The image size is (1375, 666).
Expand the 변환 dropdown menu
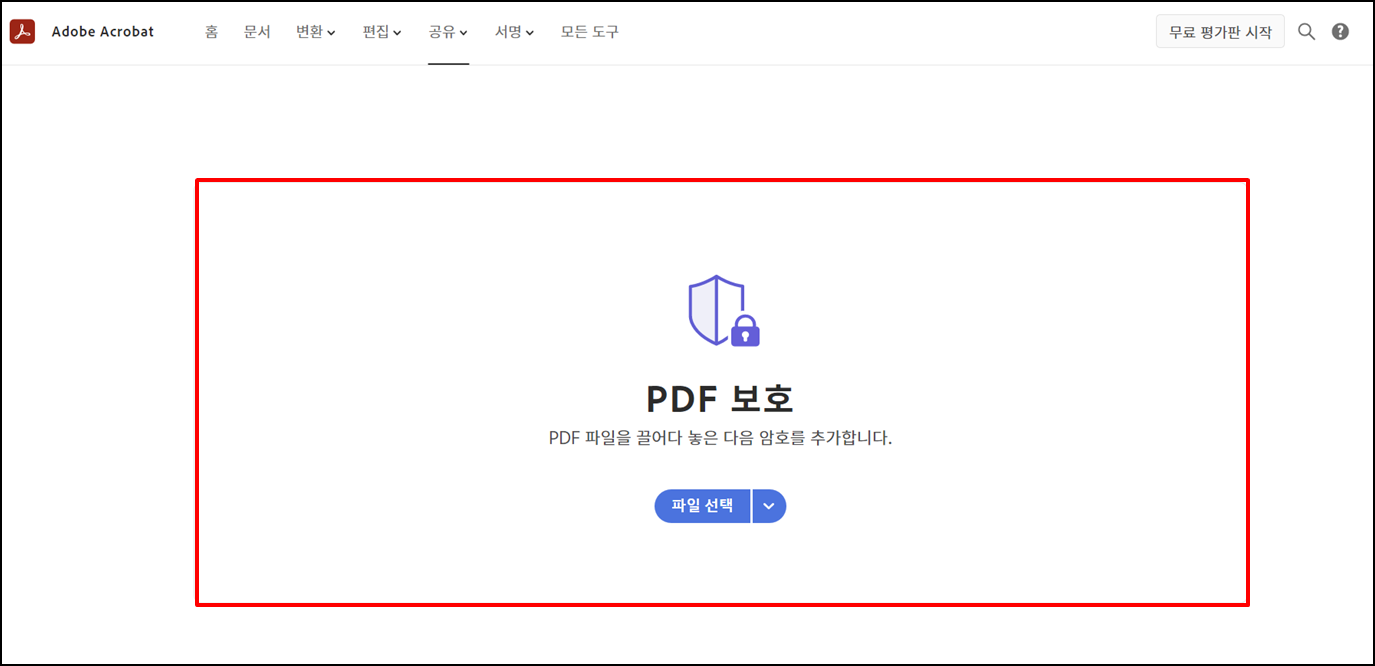[x=315, y=31]
